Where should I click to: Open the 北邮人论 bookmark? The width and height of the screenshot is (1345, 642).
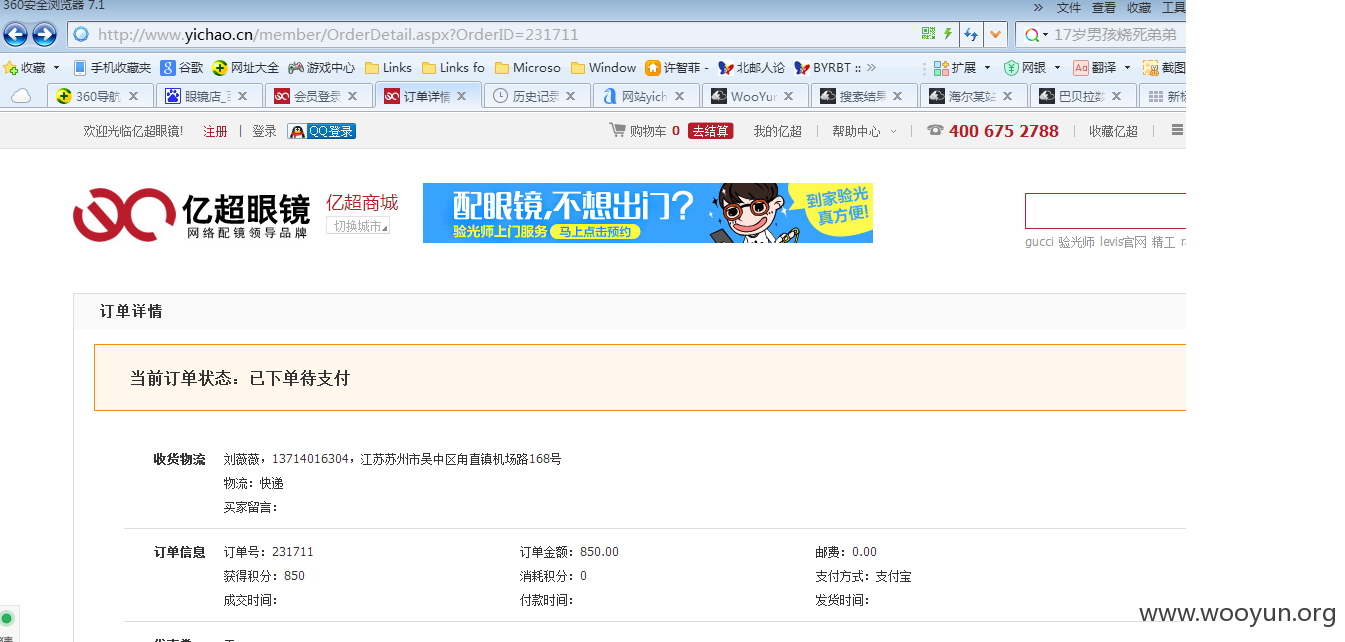coord(752,68)
